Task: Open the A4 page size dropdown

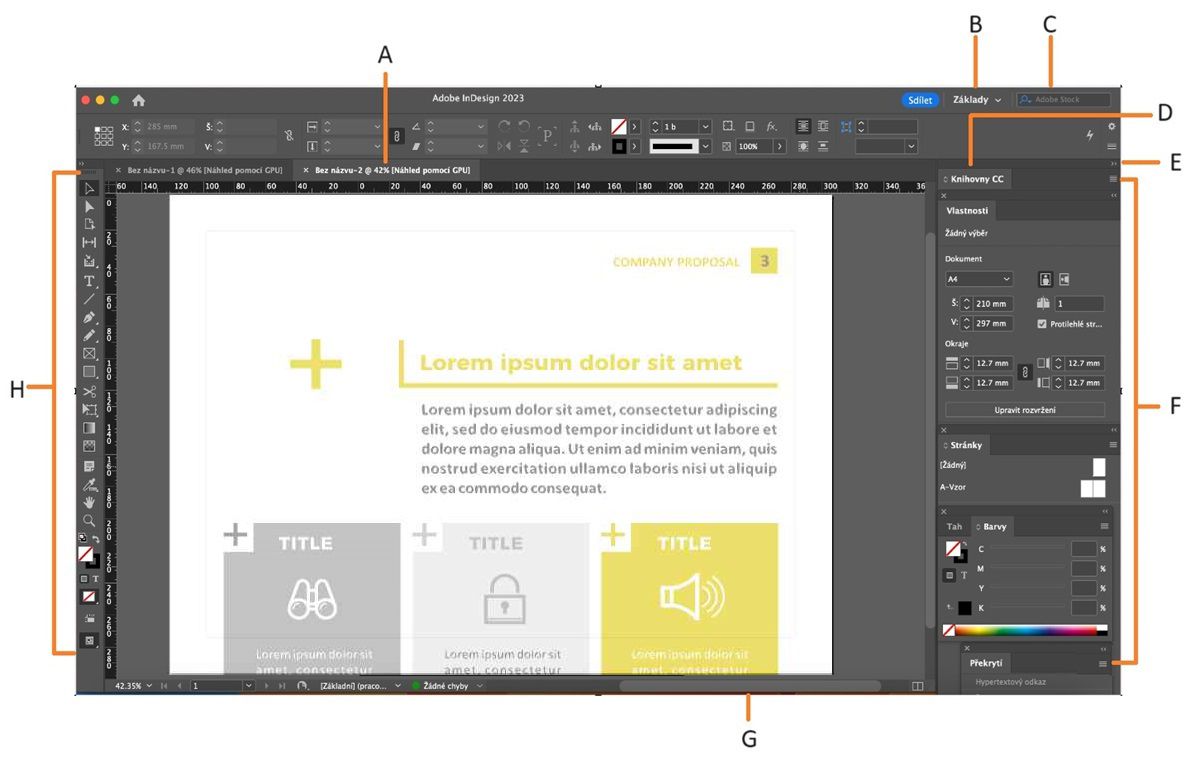Action: coord(979,279)
